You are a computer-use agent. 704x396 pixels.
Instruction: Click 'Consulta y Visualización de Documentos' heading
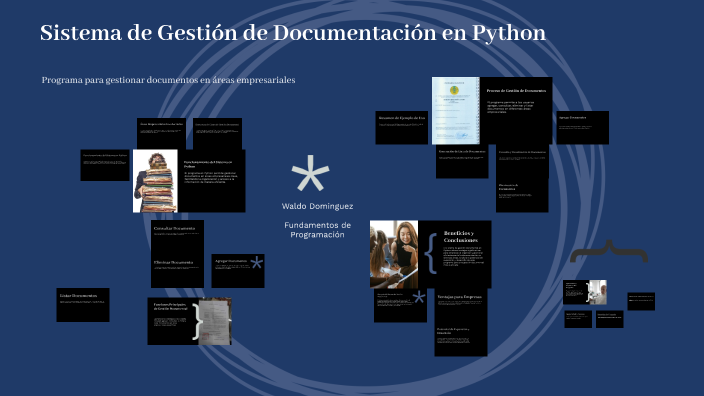[523, 152]
